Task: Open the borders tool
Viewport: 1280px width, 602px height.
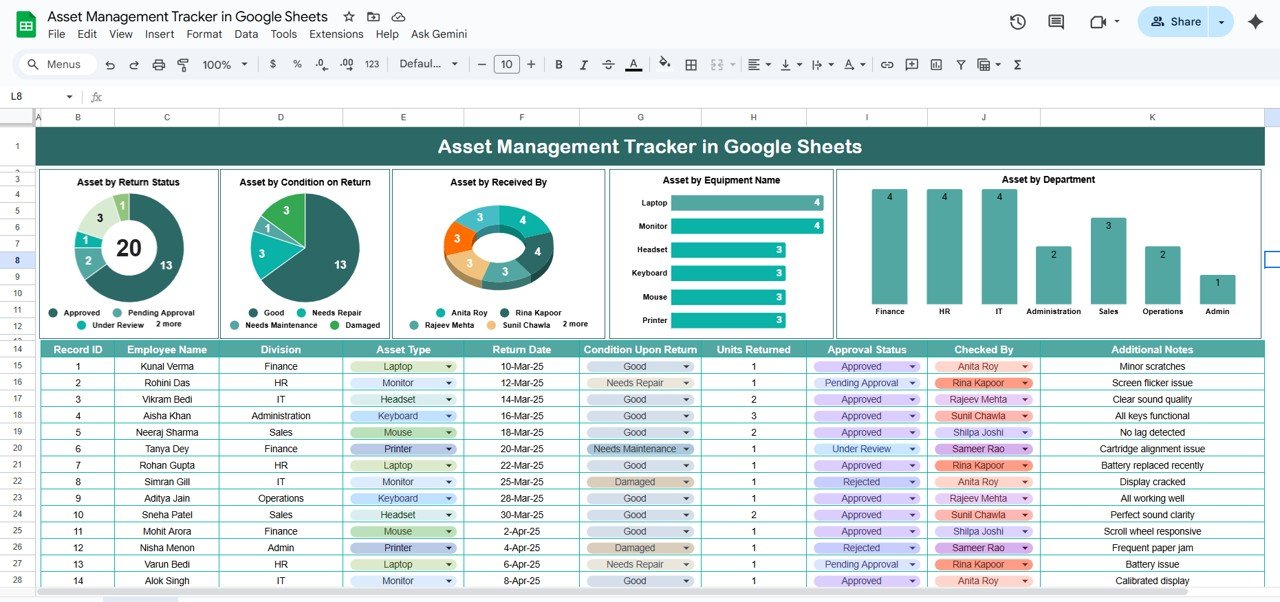Action: [691, 64]
